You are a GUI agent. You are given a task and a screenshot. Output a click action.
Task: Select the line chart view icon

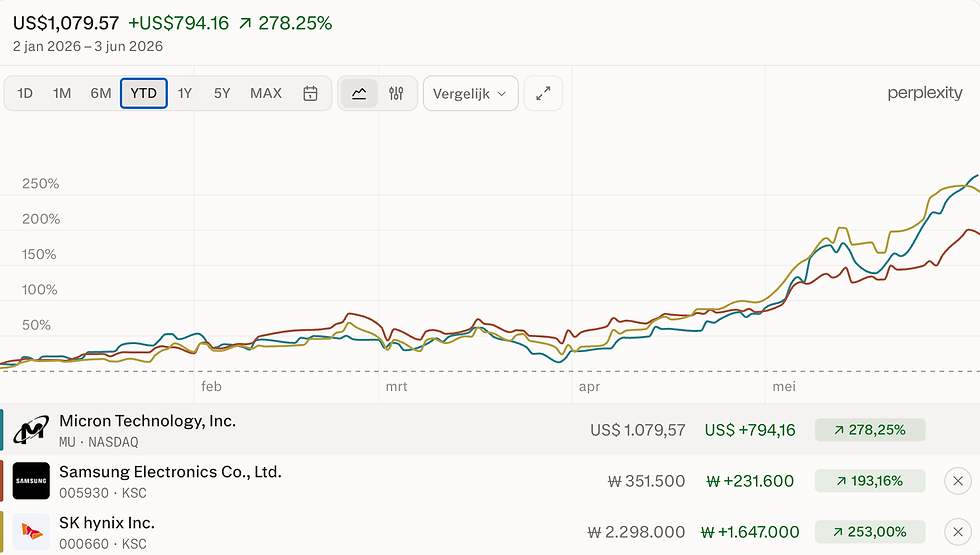[x=359, y=94]
